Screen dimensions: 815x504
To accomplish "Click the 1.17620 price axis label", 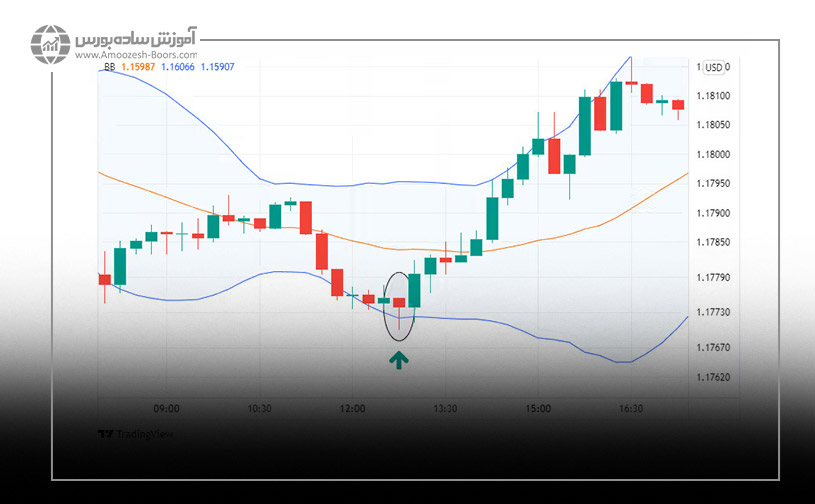I will [713, 378].
